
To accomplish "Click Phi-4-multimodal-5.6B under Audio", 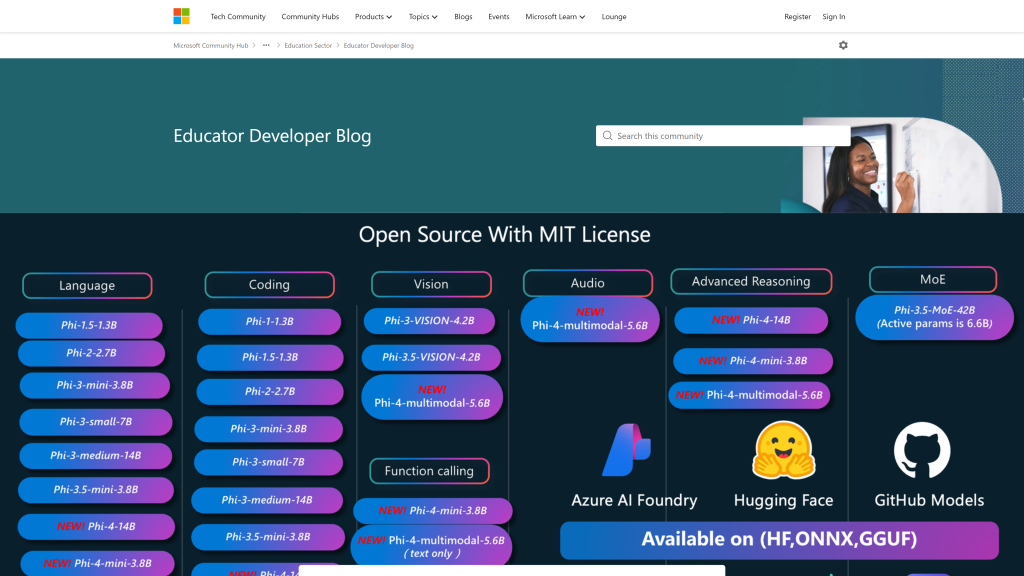I will [x=590, y=319].
